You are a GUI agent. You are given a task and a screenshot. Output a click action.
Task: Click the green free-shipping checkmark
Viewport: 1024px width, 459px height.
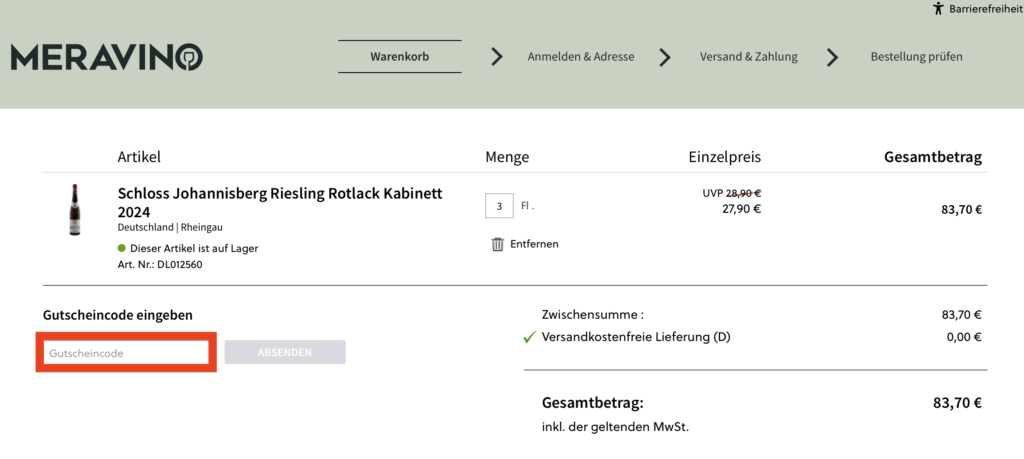[530, 338]
